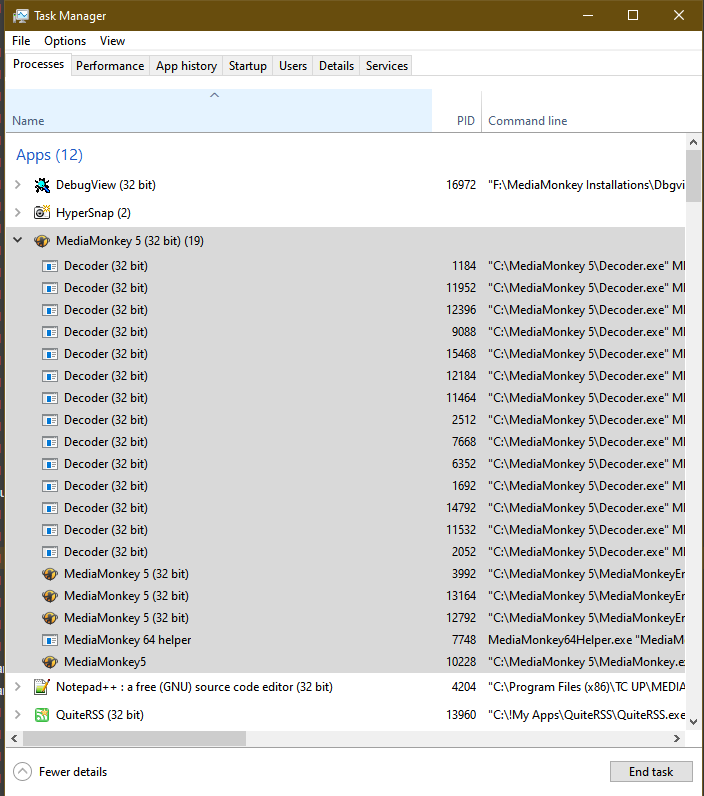Click the MediaMonkey 64 helper icon
This screenshot has width=704, height=796.
[x=50, y=640]
